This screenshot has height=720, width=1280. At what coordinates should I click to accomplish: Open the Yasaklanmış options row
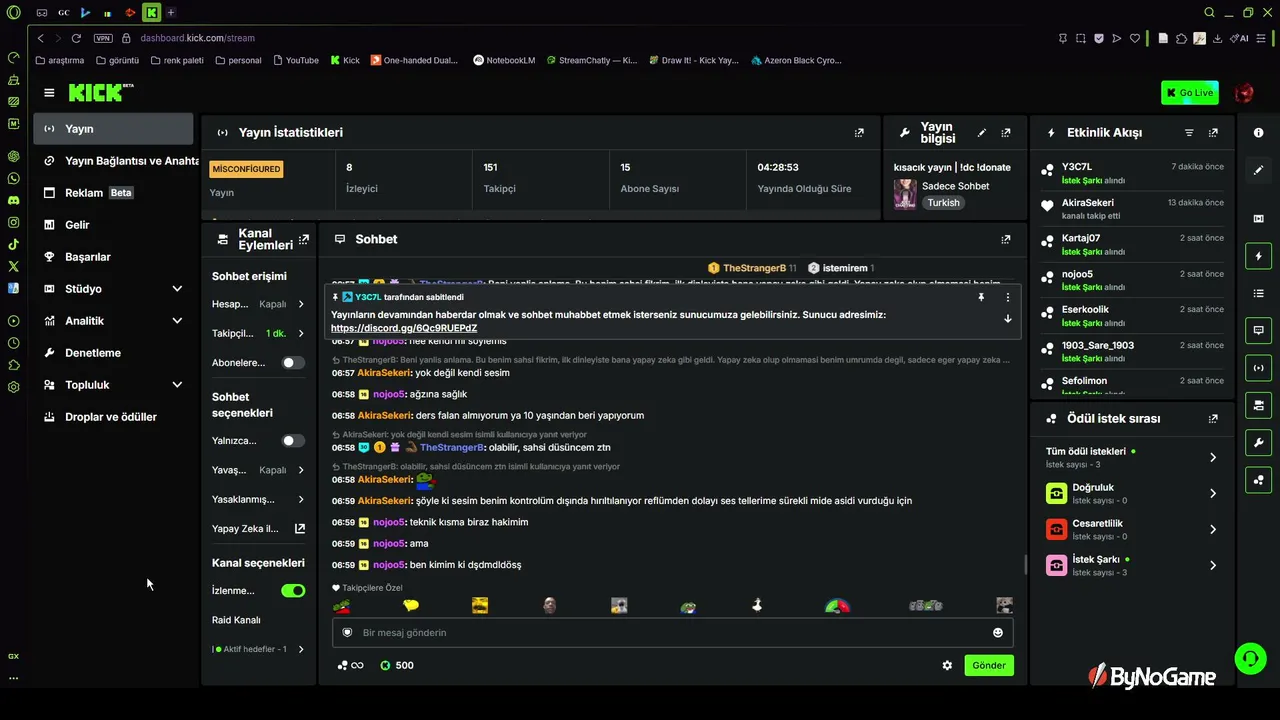(259, 499)
